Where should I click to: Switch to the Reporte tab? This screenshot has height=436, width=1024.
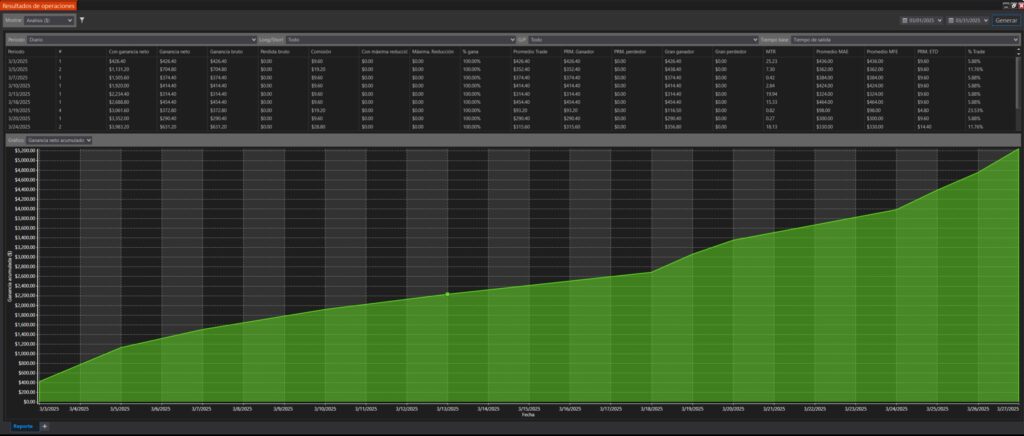point(22,427)
